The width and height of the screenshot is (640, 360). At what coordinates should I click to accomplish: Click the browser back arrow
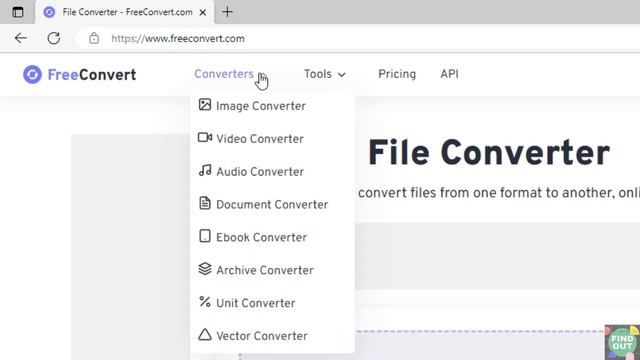coord(20,38)
